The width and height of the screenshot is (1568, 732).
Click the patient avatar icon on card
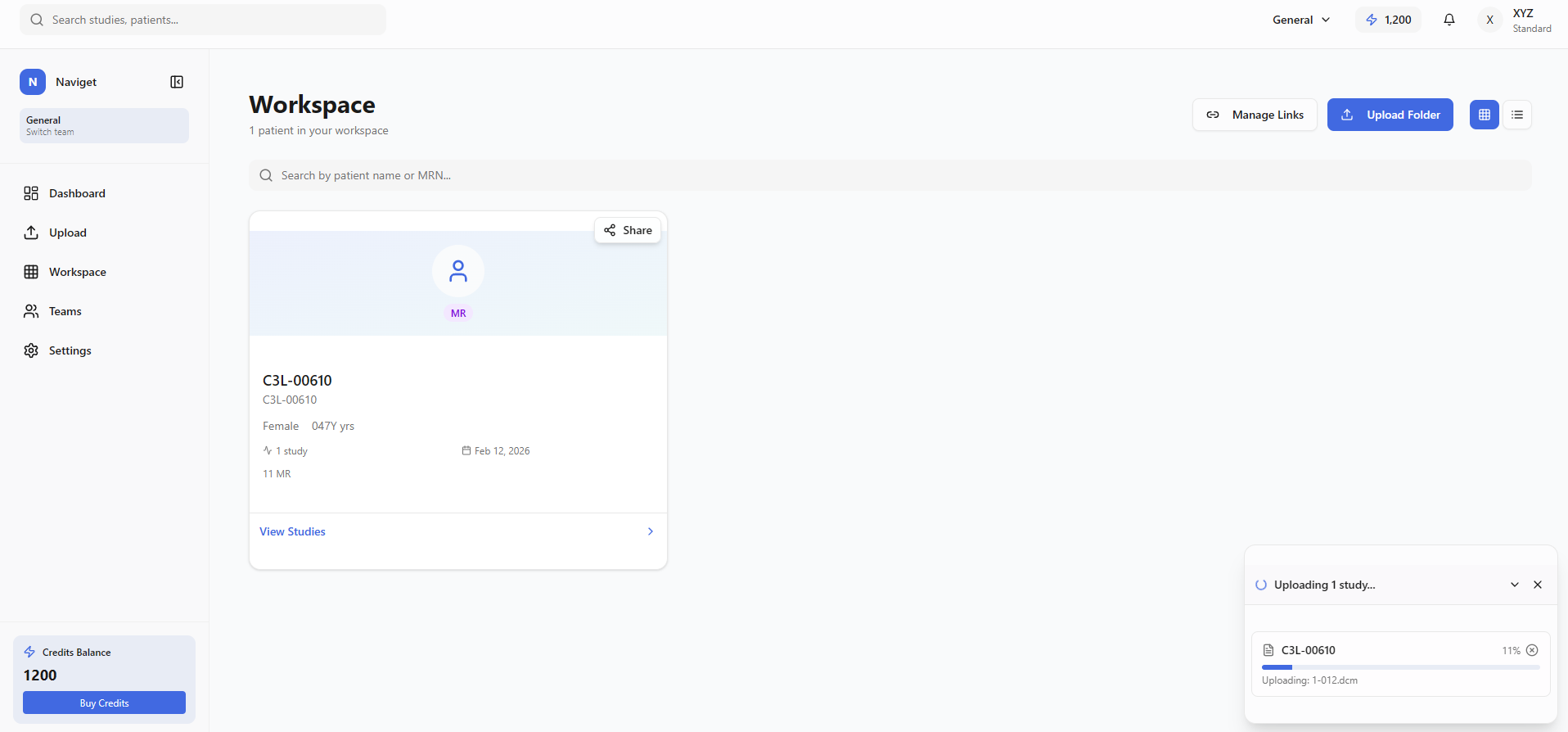(458, 271)
